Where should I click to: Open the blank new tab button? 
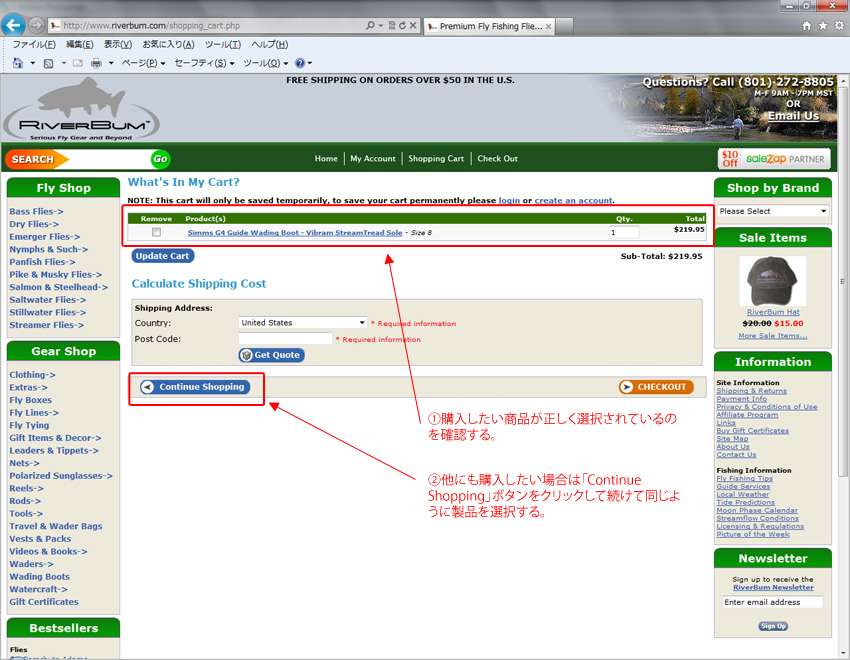564,26
